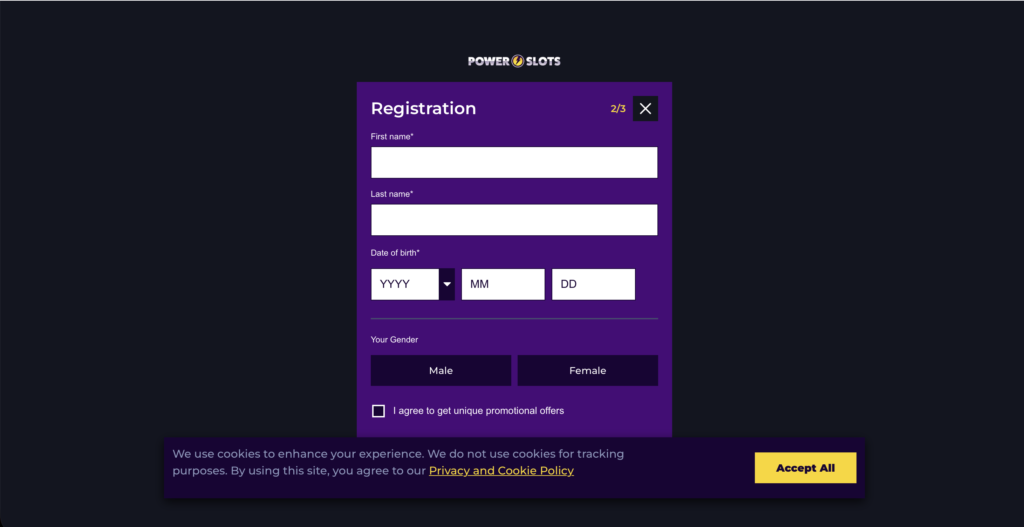Click the First name input field

514,162
